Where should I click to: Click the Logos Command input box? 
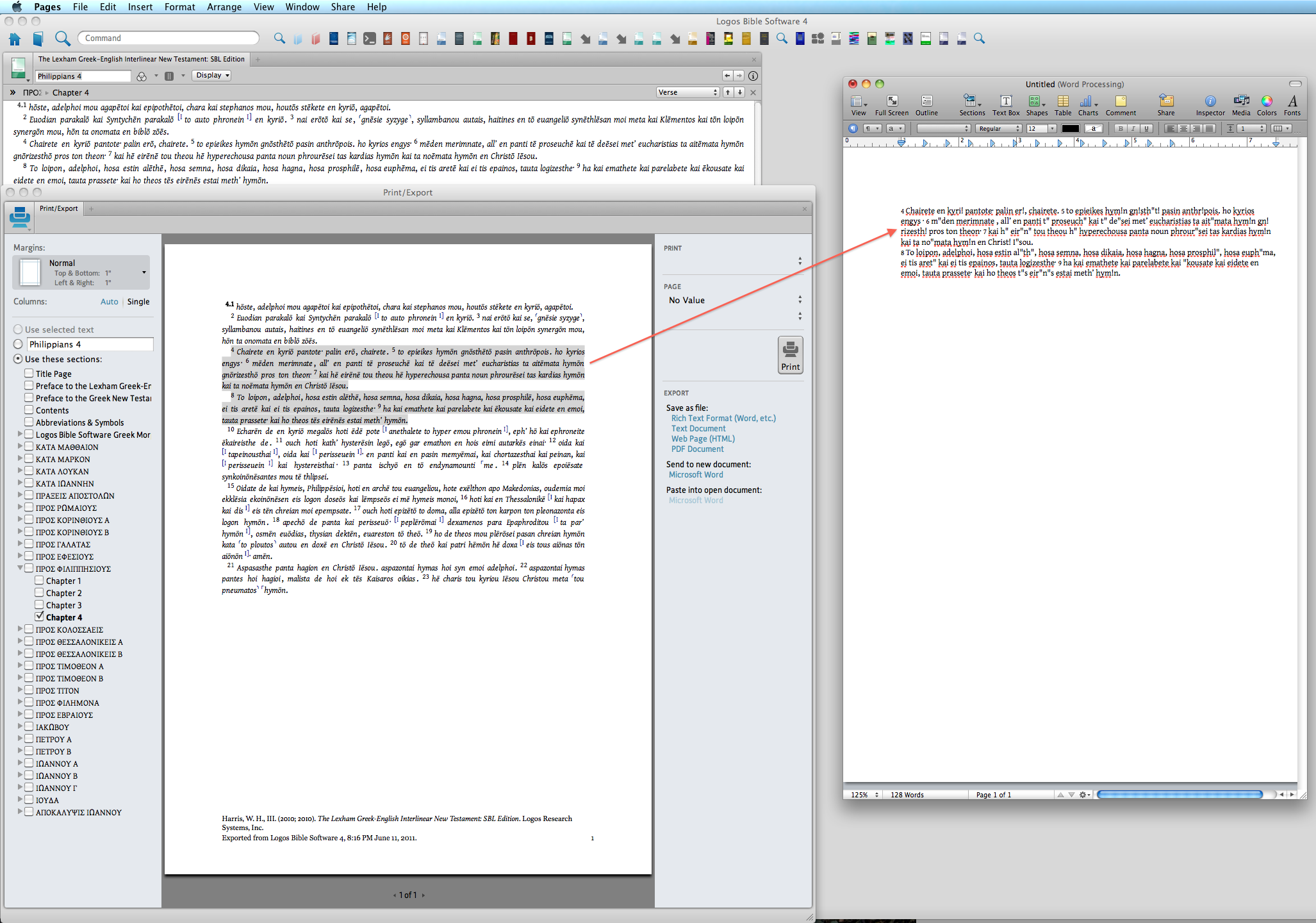[169, 38]
